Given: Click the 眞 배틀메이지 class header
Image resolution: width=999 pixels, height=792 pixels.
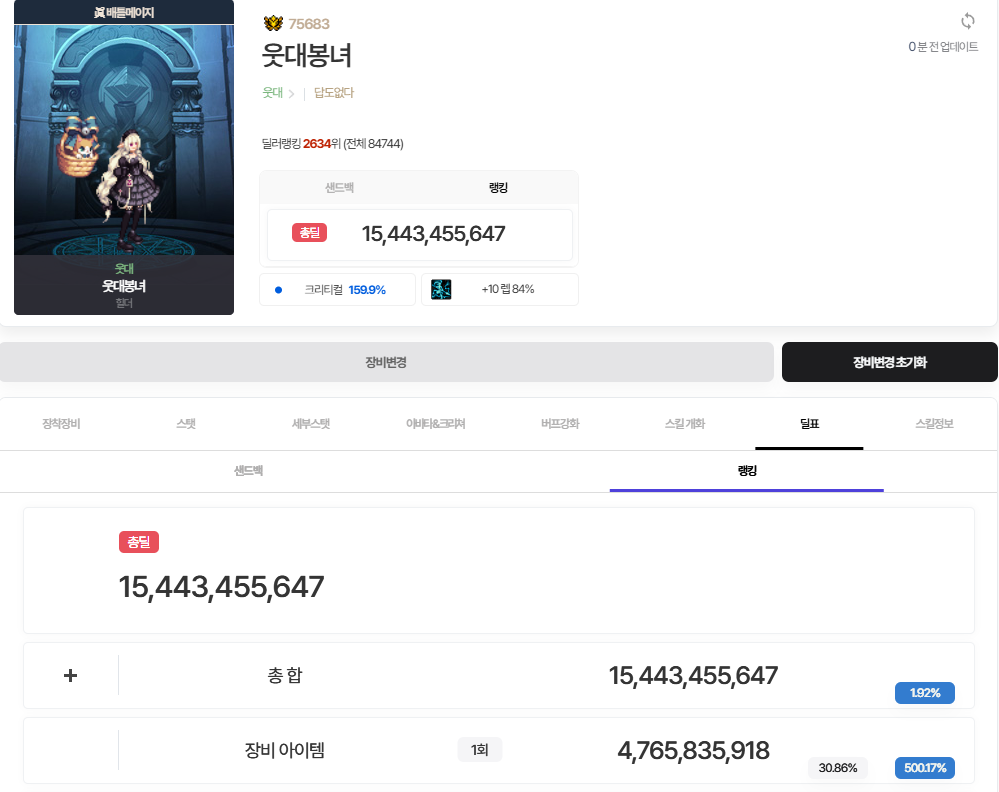Looking at the screenshot, I should tap(124, 12).
